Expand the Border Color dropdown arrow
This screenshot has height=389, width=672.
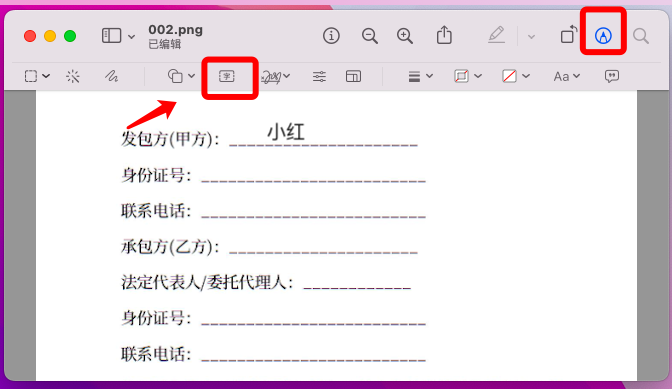point(478,76)
